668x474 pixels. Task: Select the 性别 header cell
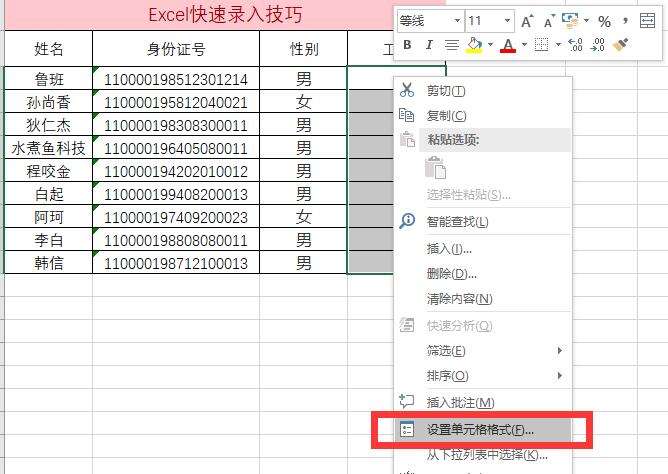click(304, 49)
